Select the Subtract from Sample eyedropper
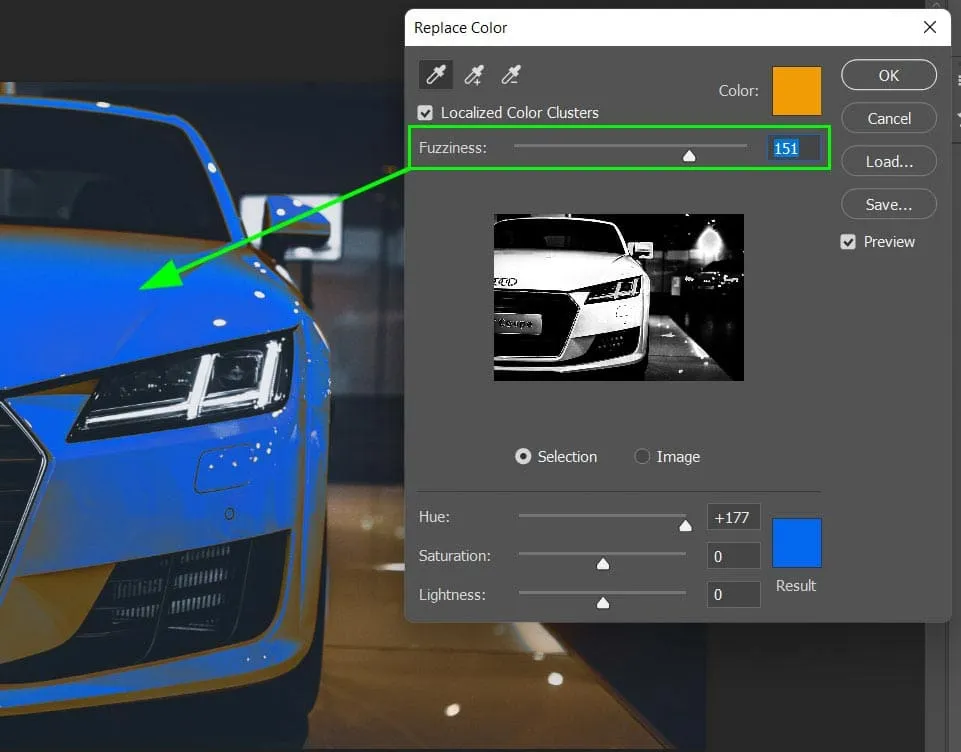Image resolution: width=961 pixels, height=752 pixels. pos(511,75)
